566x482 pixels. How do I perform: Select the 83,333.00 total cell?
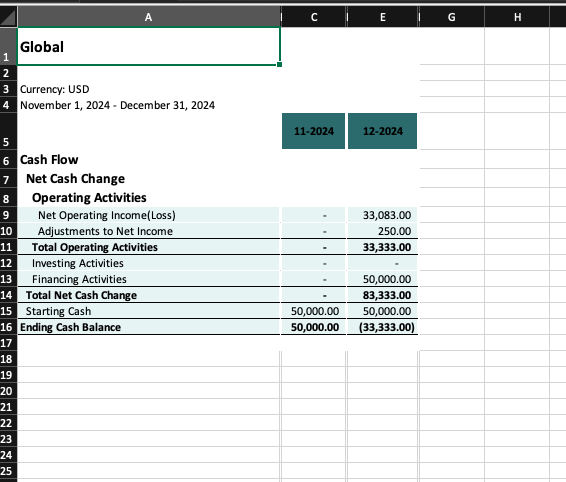[x=382, y=295]
